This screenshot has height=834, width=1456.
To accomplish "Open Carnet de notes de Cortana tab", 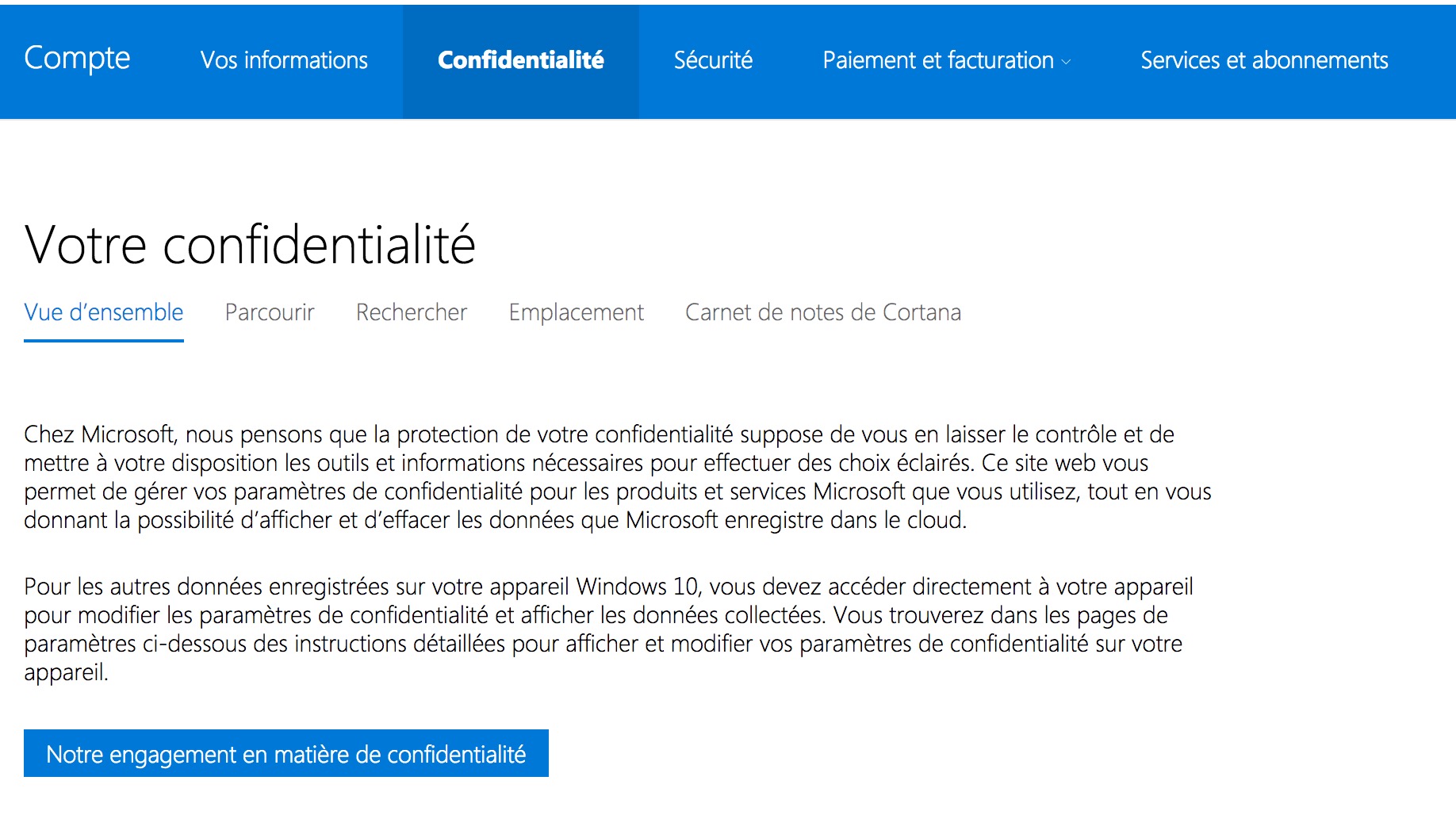I will coord(823,312).
